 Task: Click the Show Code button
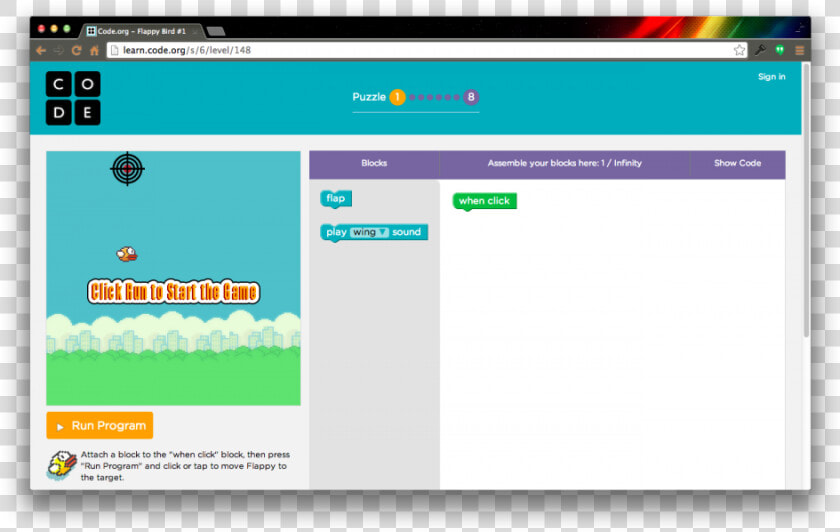coord(737,163)
